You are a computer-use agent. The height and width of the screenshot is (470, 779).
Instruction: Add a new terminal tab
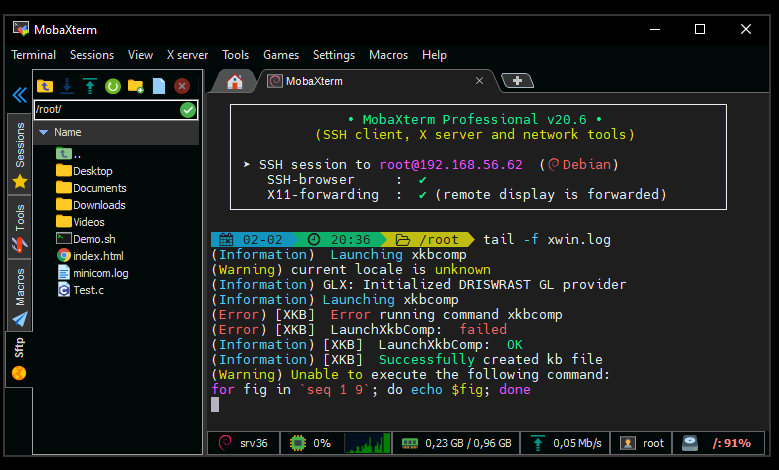coord(516,81)
